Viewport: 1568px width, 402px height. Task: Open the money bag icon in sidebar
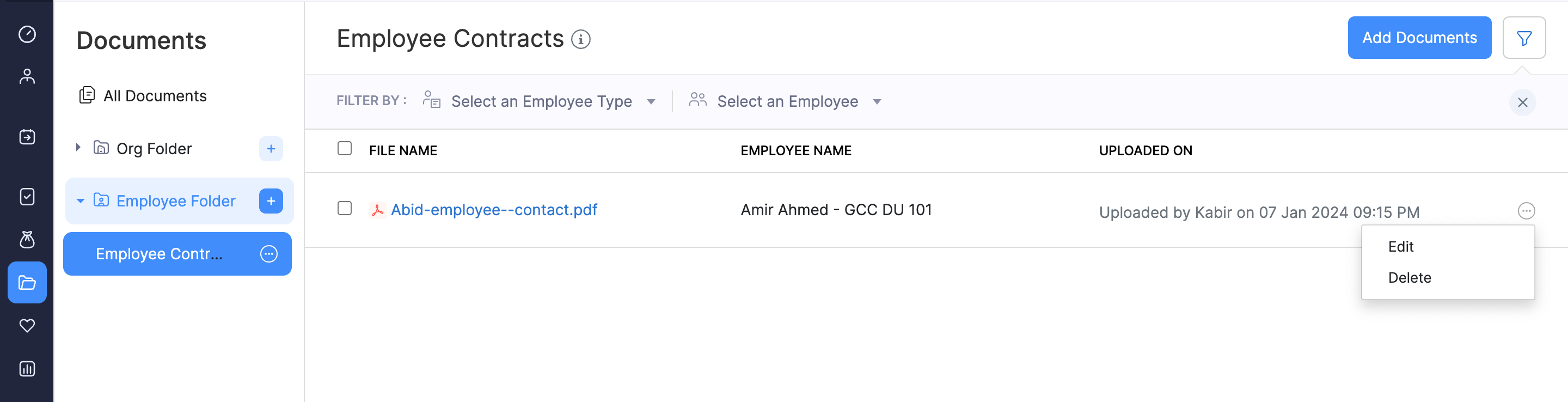click(27, 239)
